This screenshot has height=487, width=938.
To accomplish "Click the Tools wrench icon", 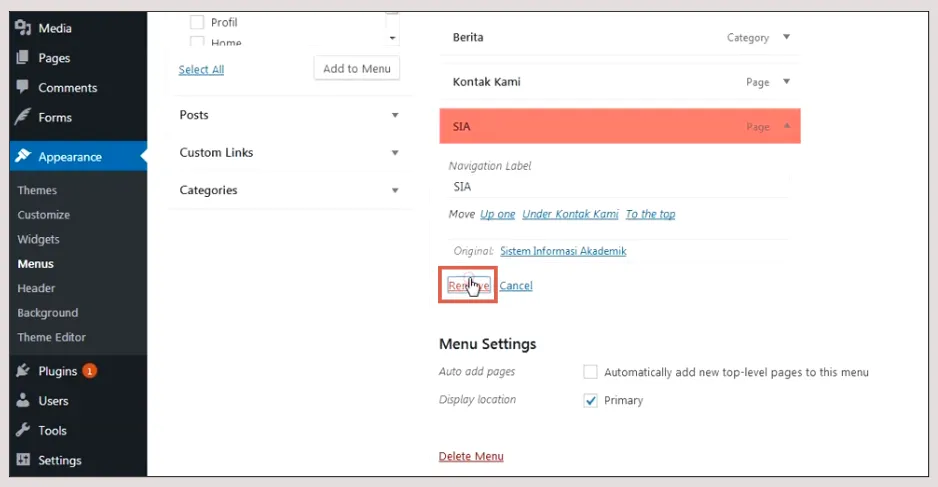I will [23, 430].
